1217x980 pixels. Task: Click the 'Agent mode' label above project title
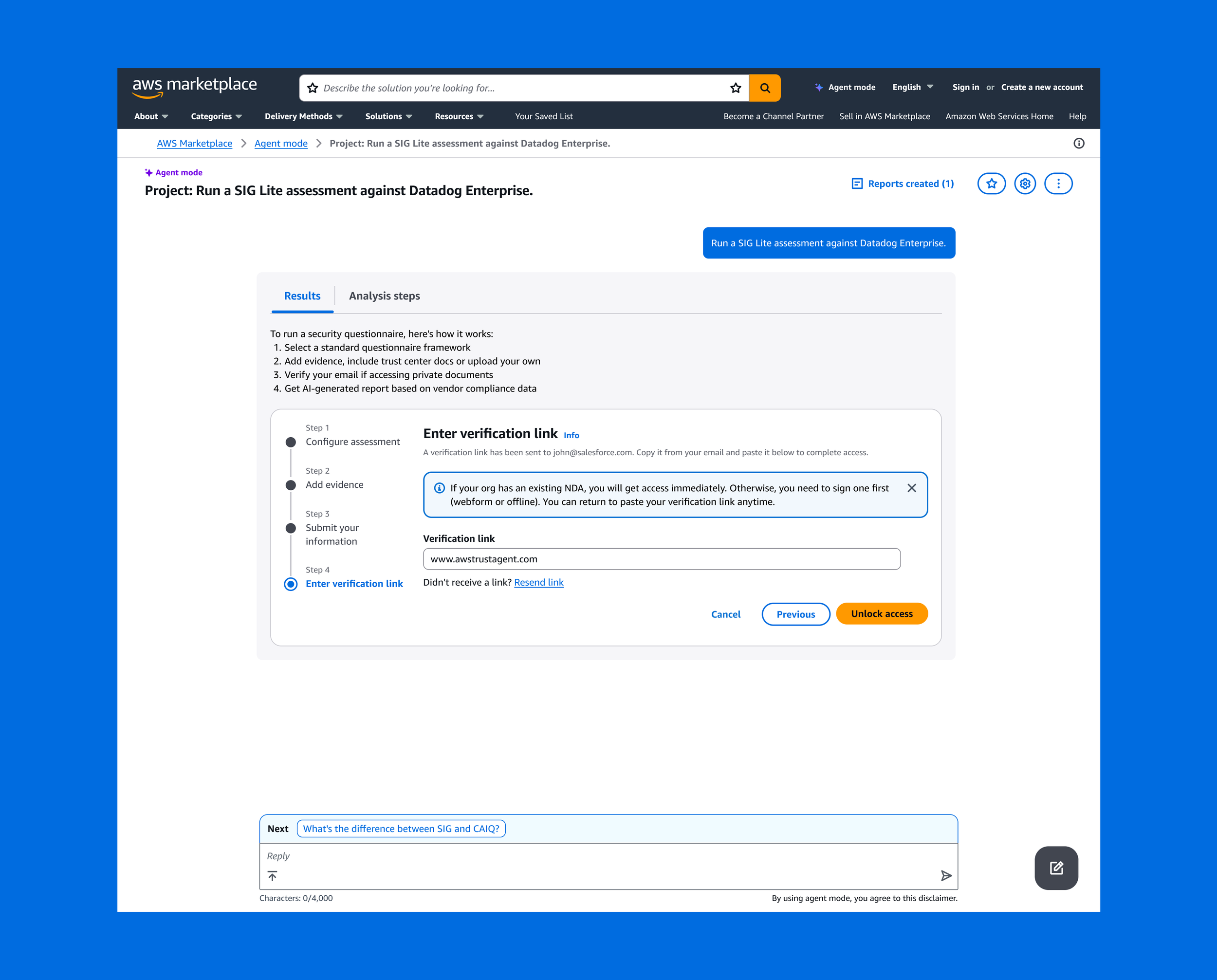click(173, 173)
